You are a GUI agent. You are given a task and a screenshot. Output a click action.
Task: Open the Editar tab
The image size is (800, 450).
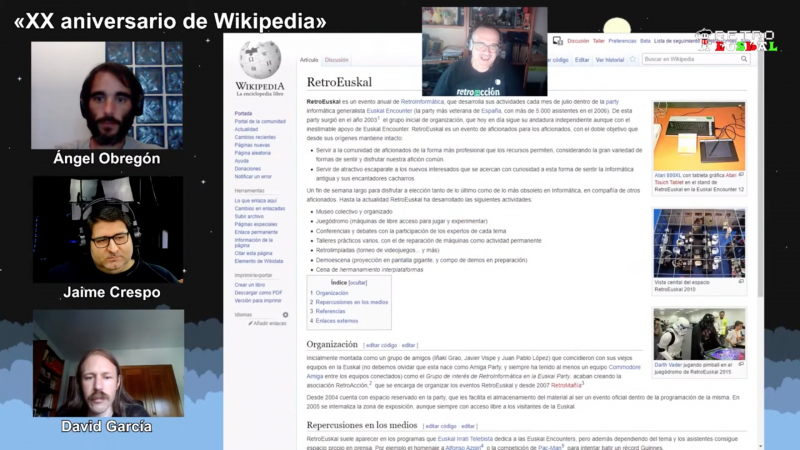tap(582, 60)
